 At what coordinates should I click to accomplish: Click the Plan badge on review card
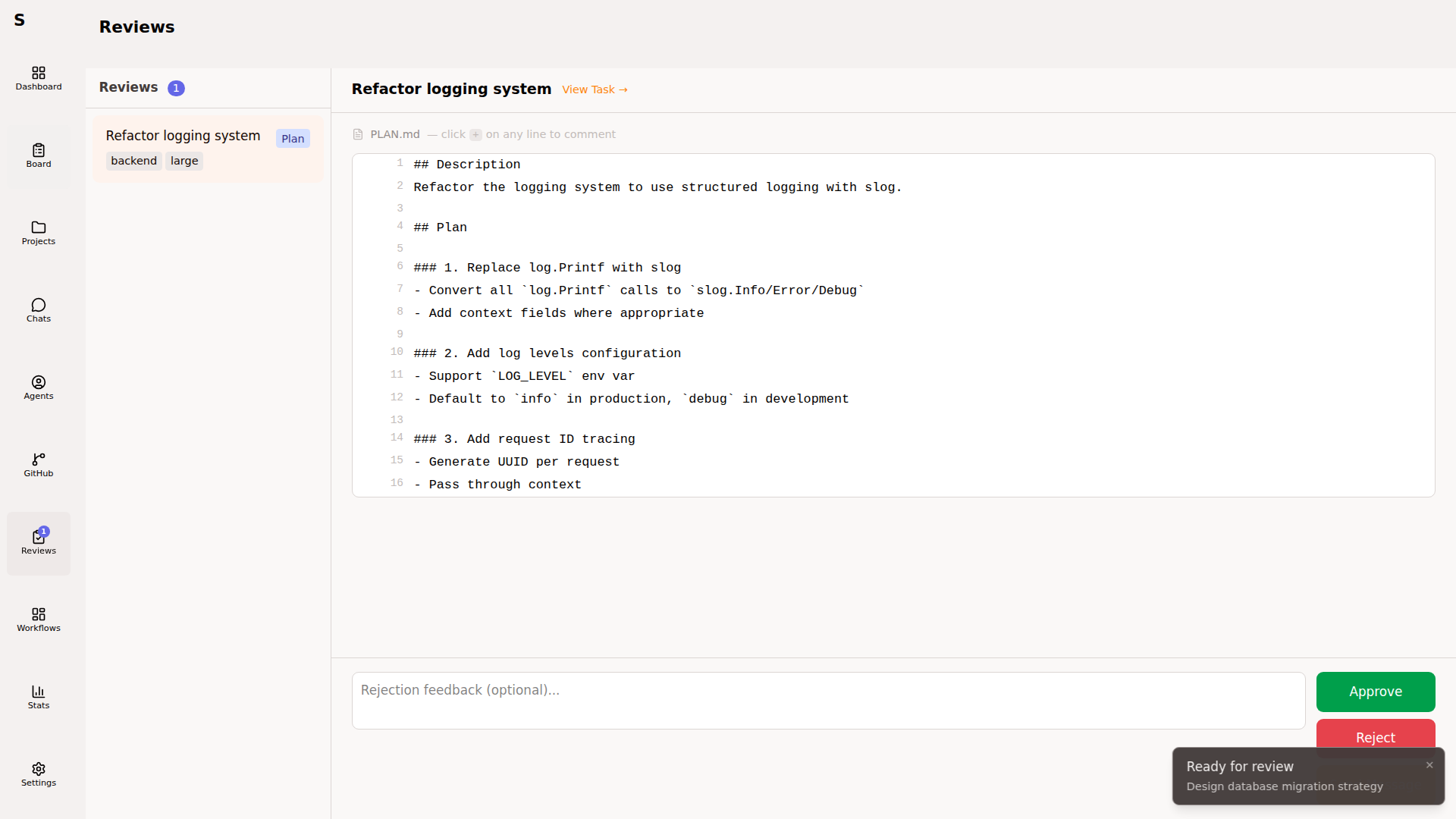(293, 139)
